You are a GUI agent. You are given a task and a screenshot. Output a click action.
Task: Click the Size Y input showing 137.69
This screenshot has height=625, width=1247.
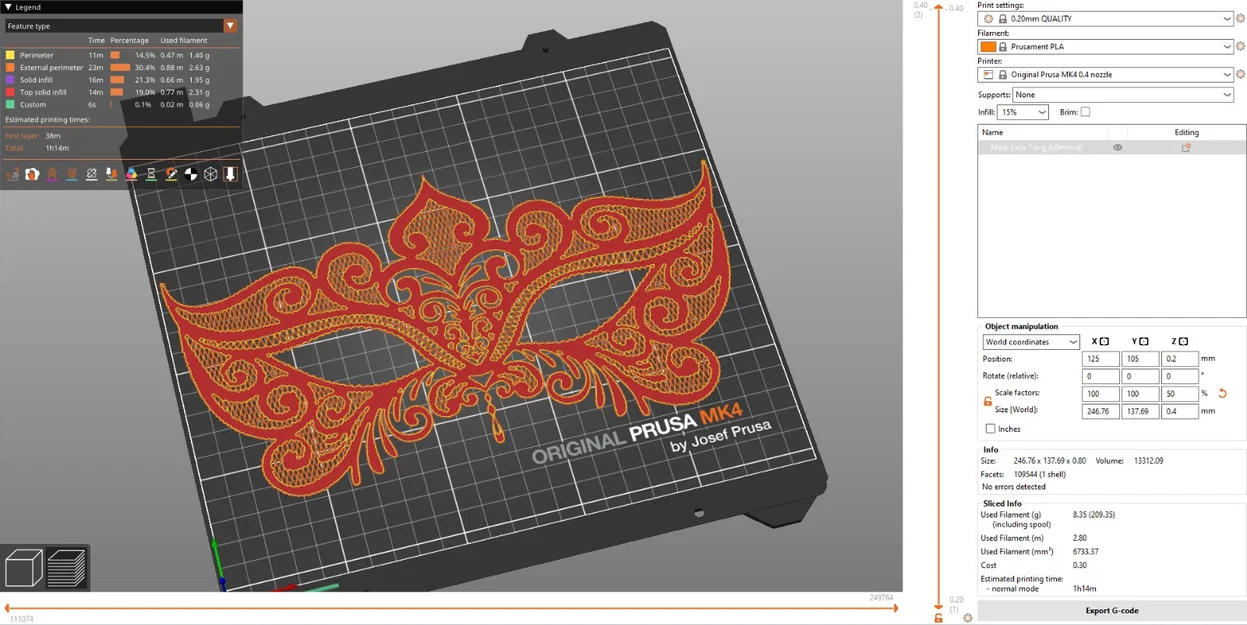click(1139, 411)
